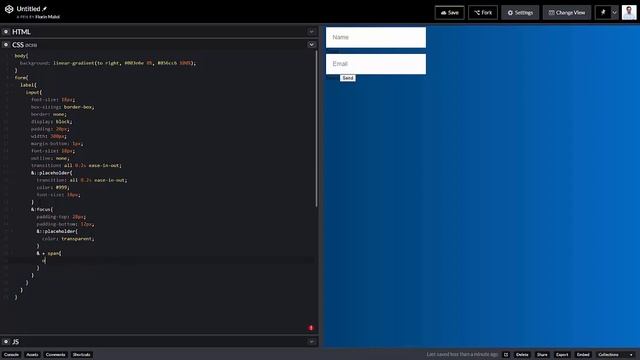Click the CSS editor vertical scrollbar
640x360 pixels.
tap(316, 128)
